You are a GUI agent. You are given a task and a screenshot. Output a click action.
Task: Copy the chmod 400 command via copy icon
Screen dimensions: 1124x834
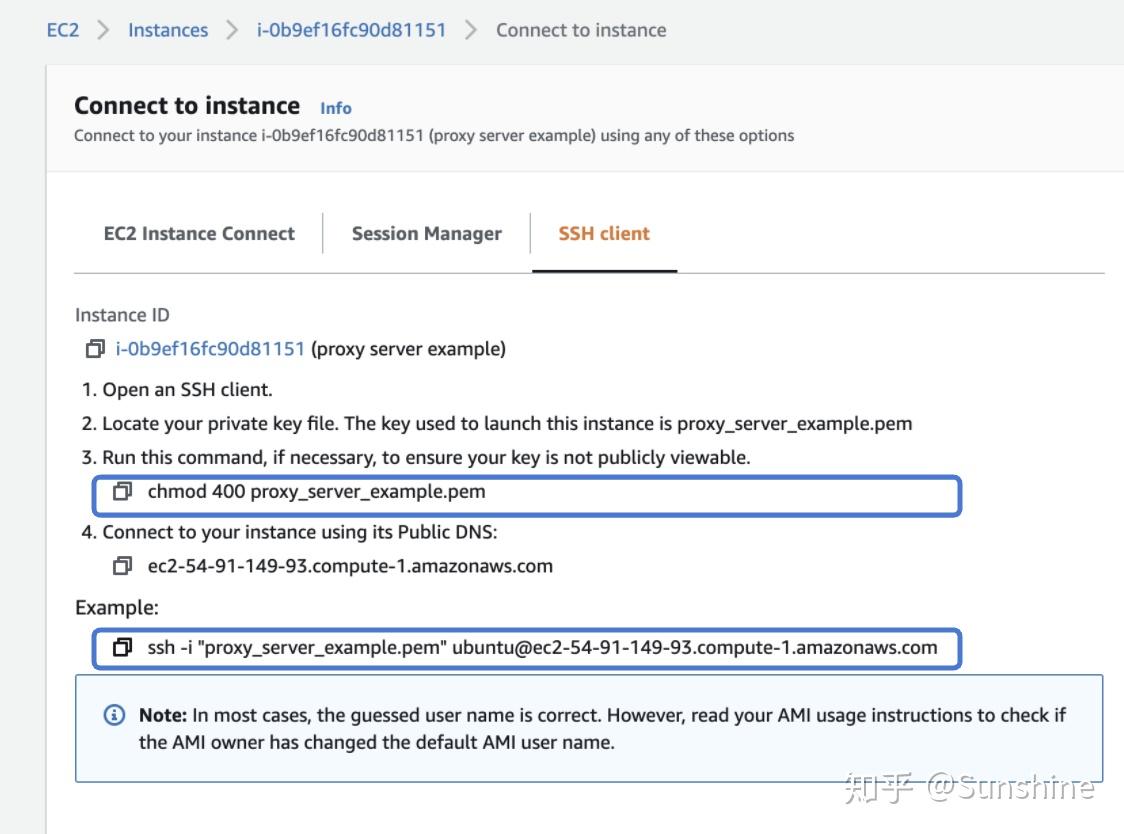(121, 491)
